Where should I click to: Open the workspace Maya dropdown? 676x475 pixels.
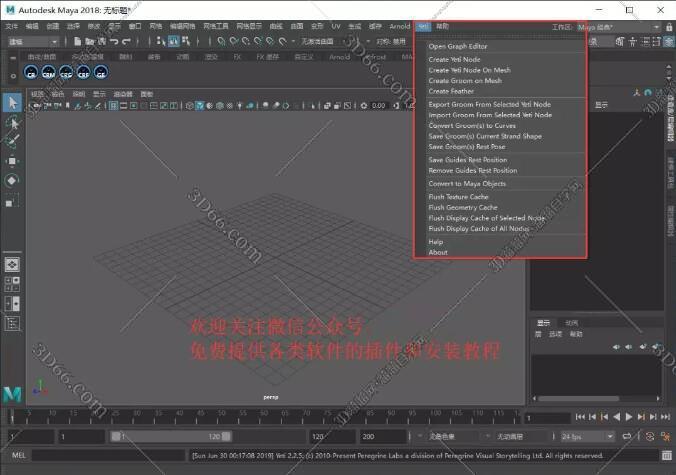coord(619,27)
